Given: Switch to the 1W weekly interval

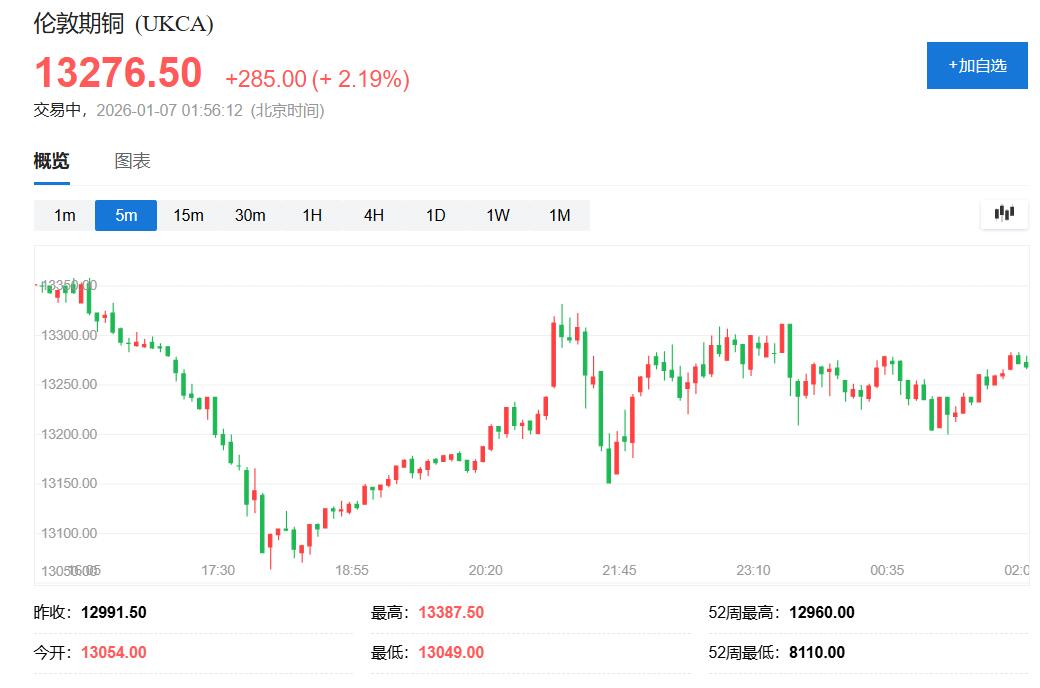Looking at the screenshot, I should tap(497, 214).
